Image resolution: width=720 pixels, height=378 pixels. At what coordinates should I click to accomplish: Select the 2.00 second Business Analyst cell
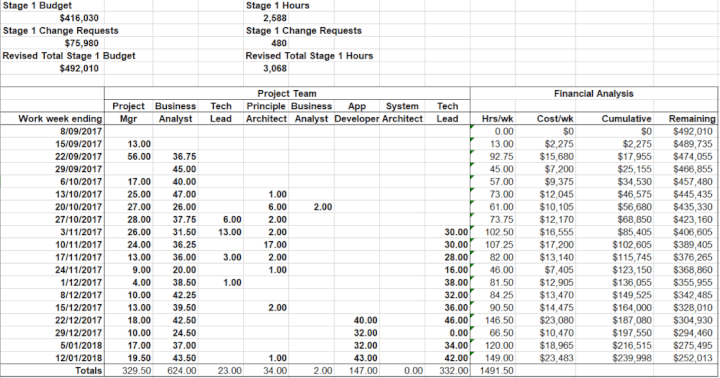point(323,207)
